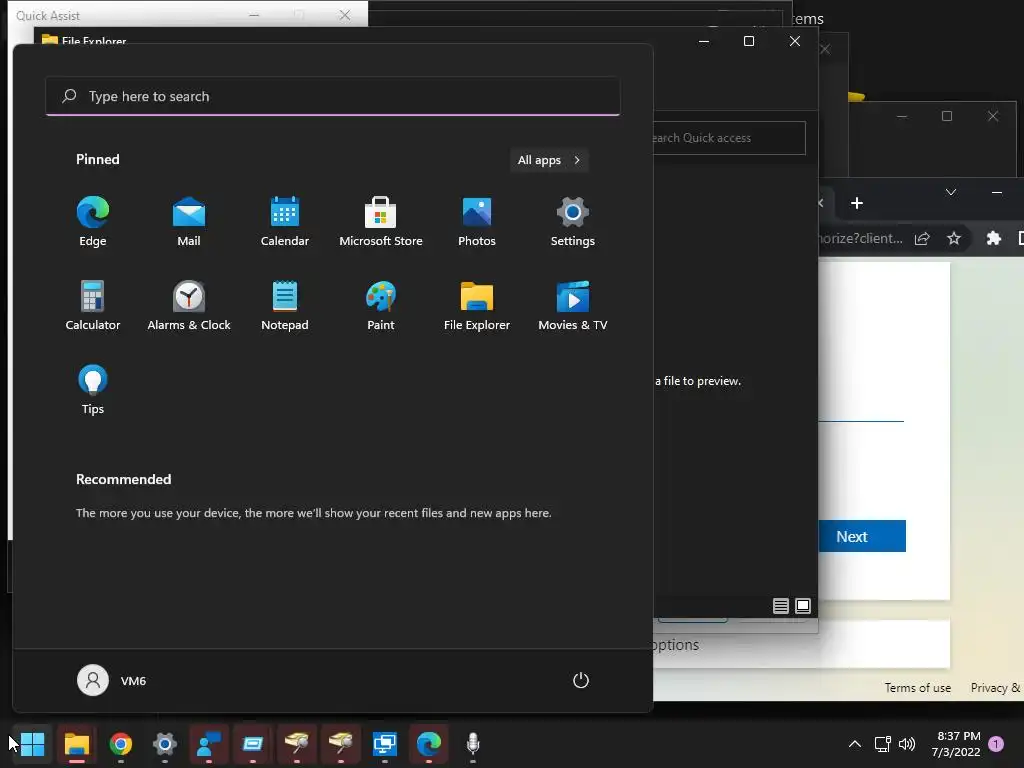Image resolution: width=1024 pixels, height=768 pixels.
Task: Open the VM6 user account menu
Action: (x=112, y=680)
